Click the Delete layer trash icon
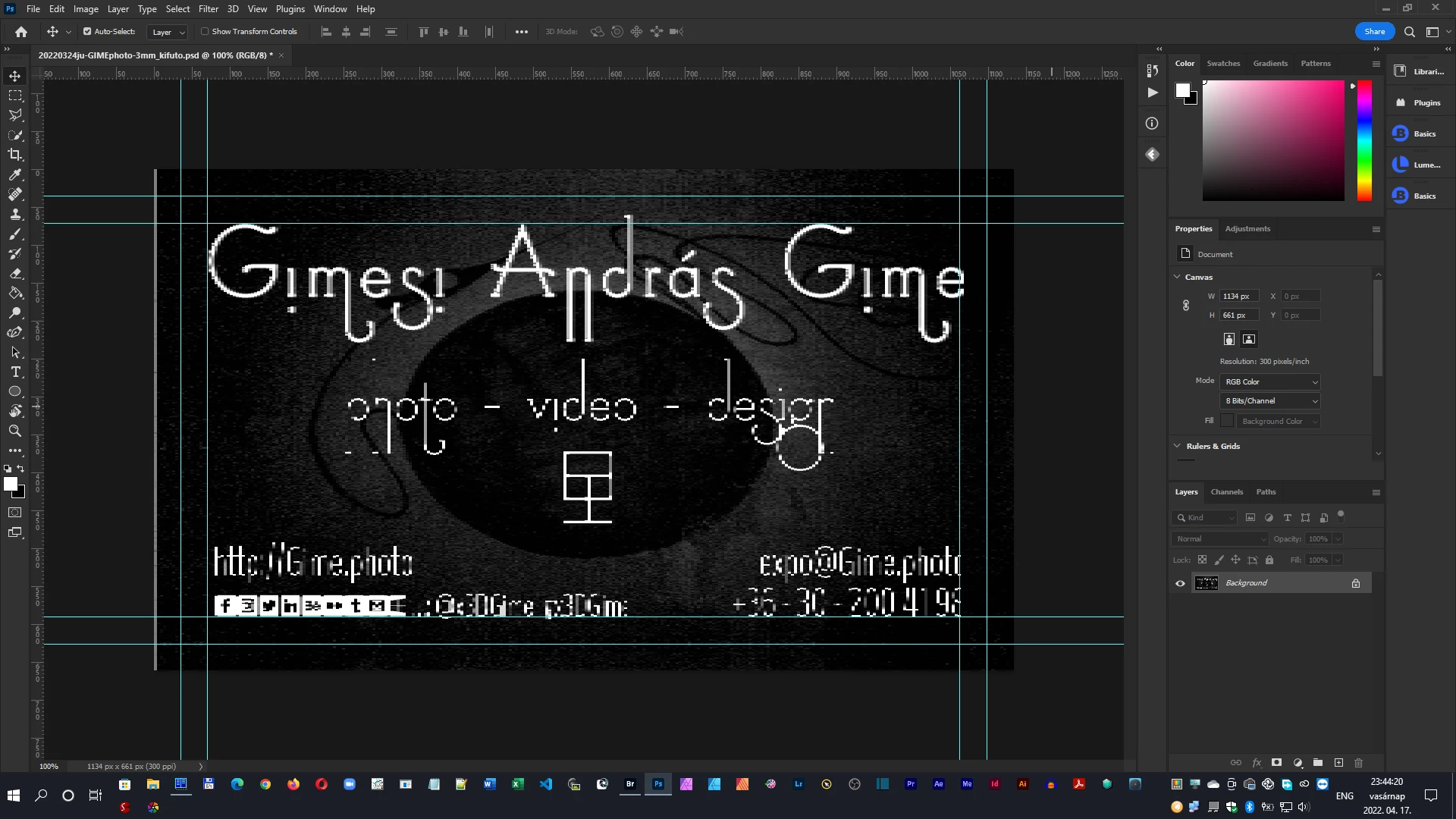Screen dimensions: 1456x819 (1358, 763)
